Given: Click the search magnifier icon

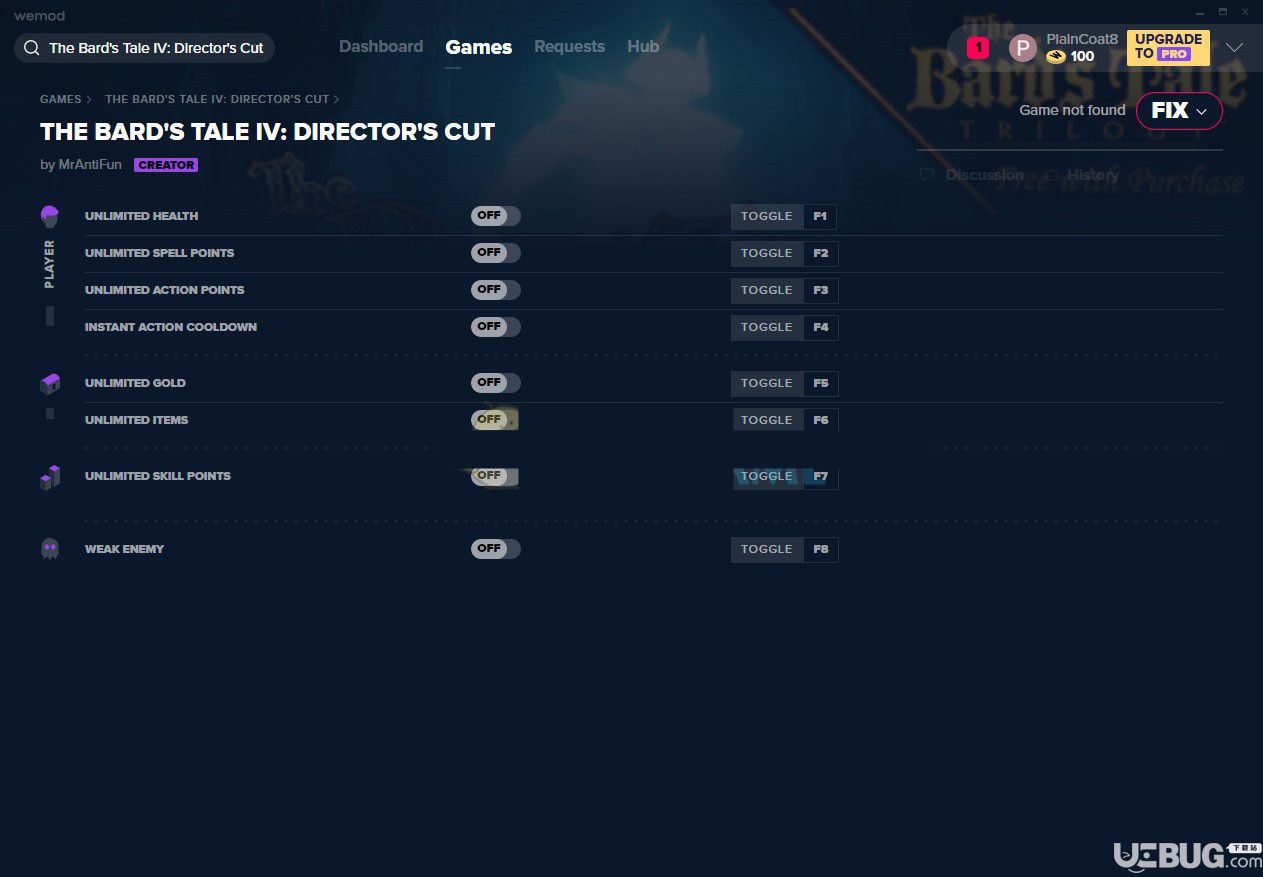Looking at the screenshot, I should coord(32,48).
